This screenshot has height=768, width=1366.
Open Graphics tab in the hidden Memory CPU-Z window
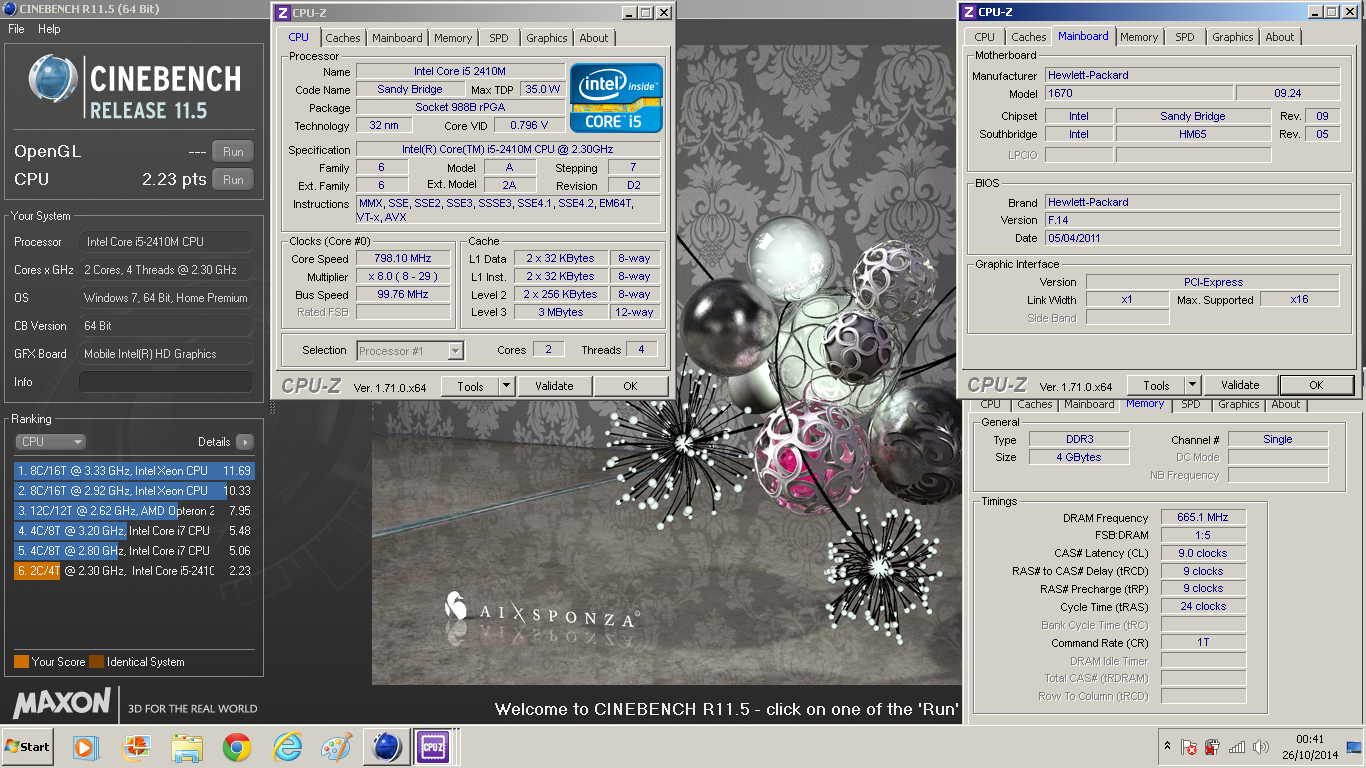[x=1239, y=405]
